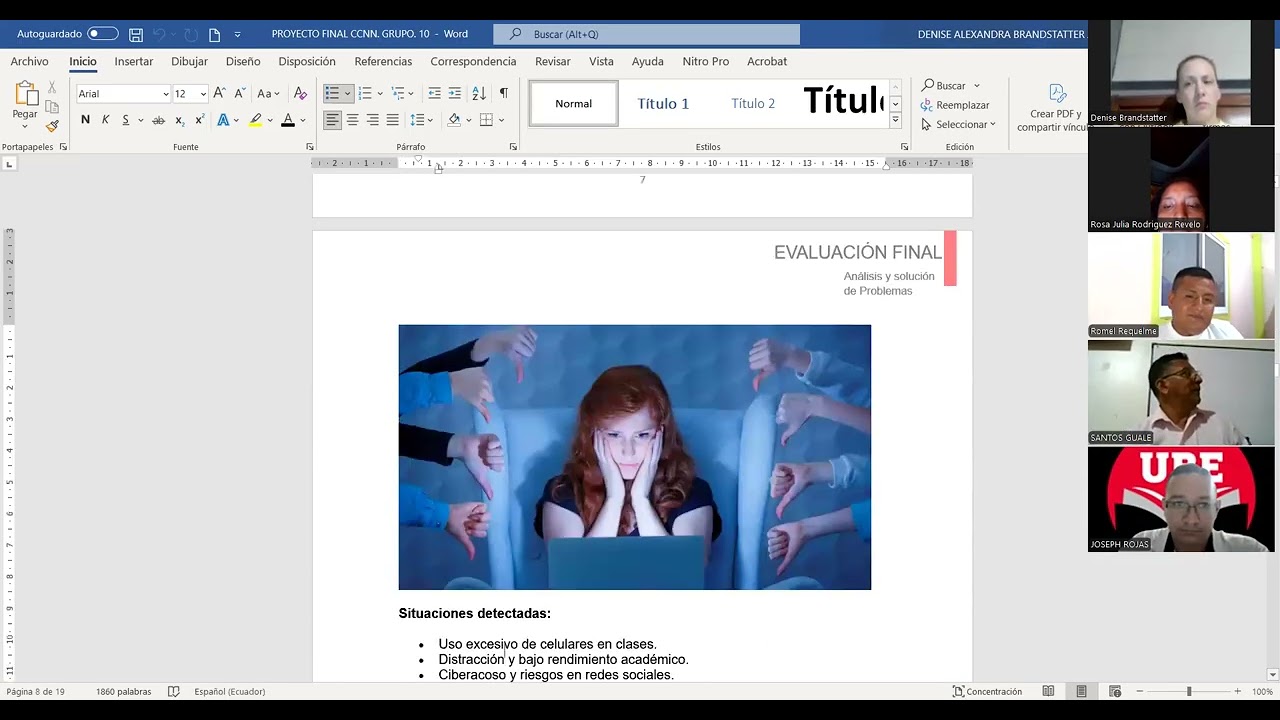Click the Reemplazar button
The width and height of the screenshot is (1280, 720).
coord(955,105)
